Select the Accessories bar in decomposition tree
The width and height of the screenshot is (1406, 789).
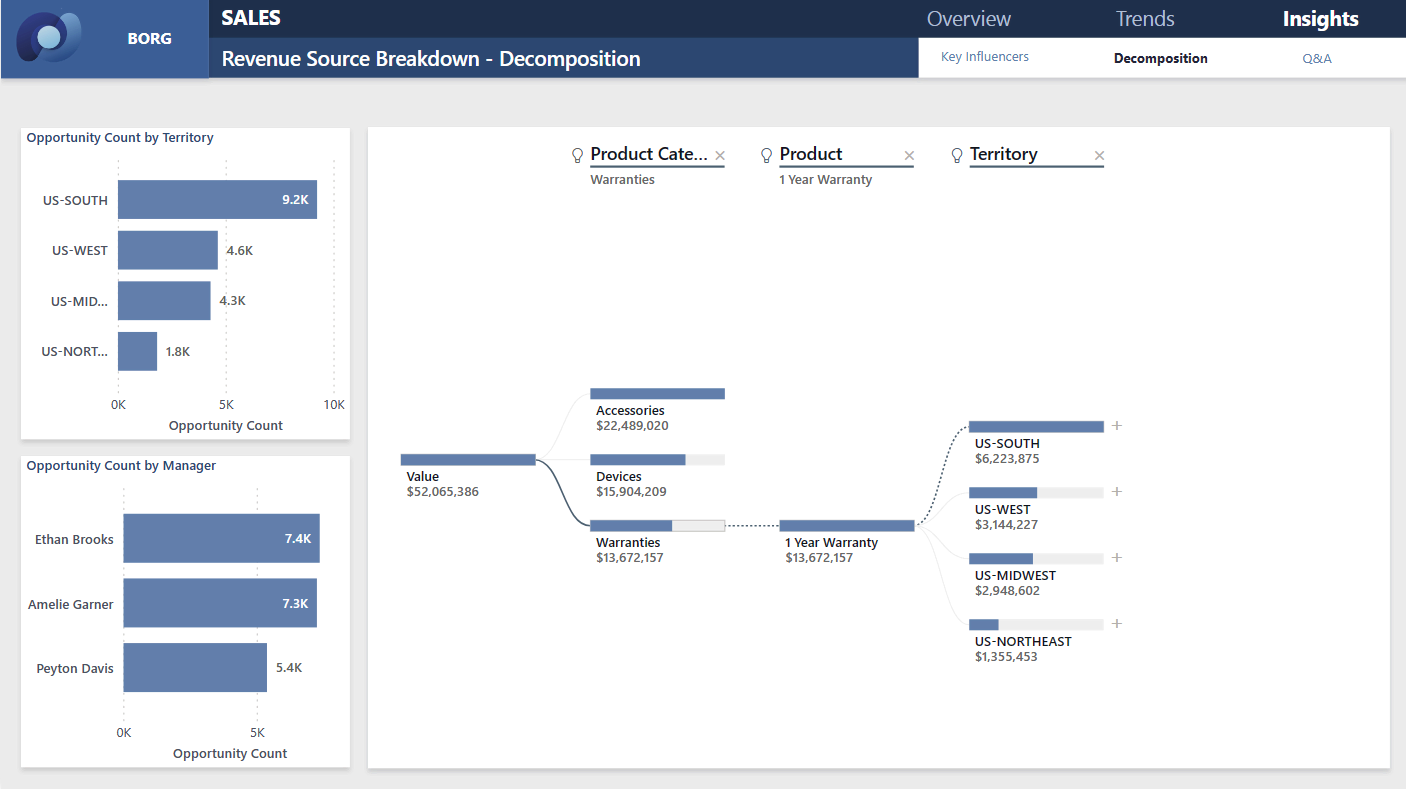click(x=657, y=394)
